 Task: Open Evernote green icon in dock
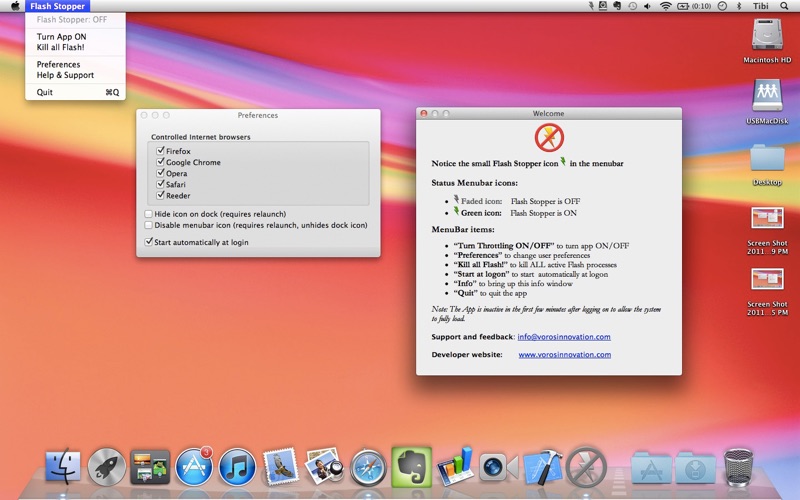pos(412,466)
